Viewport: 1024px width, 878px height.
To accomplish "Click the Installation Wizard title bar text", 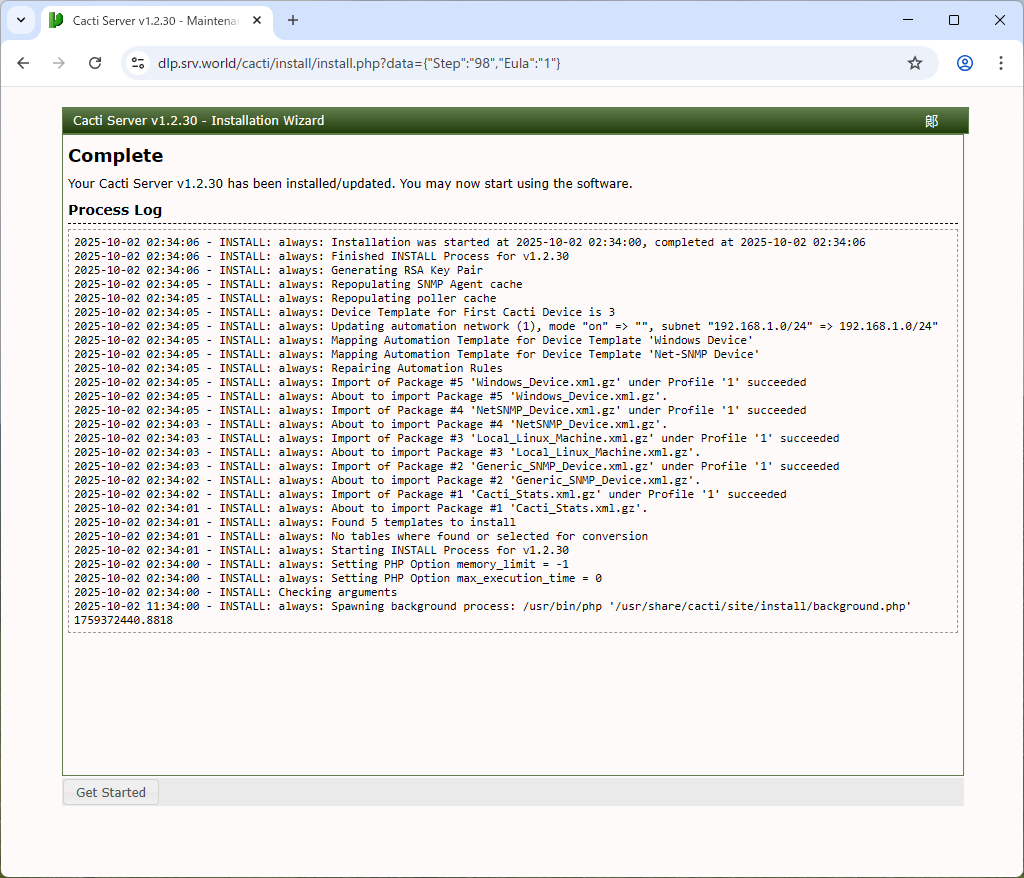I will 198,121.
